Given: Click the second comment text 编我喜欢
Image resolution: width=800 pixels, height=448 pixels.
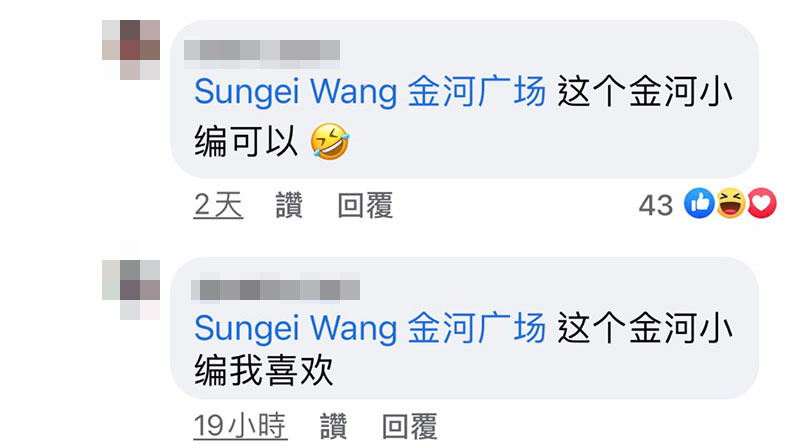Looking at the screenshot, I should pyautogui.click(x=264, y=371).
